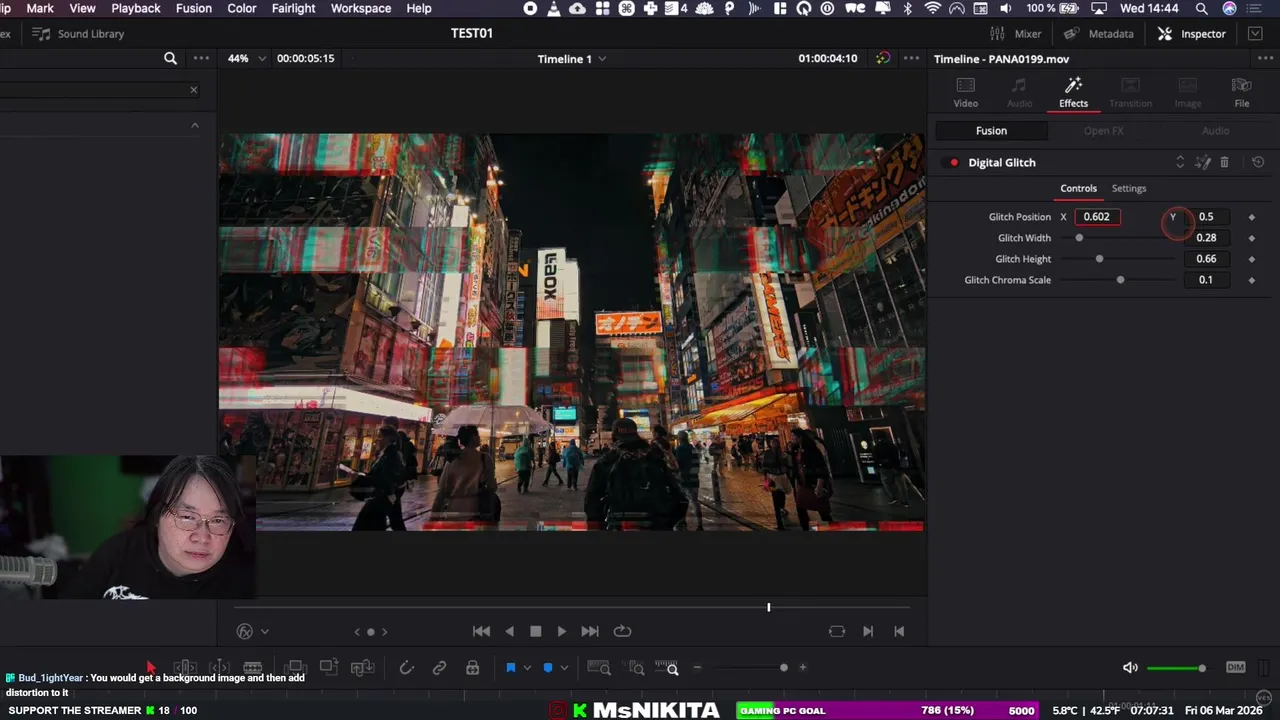Switch to the File tab in the Inspector
The image size is (1280, 720).
tap(1241, 93)
